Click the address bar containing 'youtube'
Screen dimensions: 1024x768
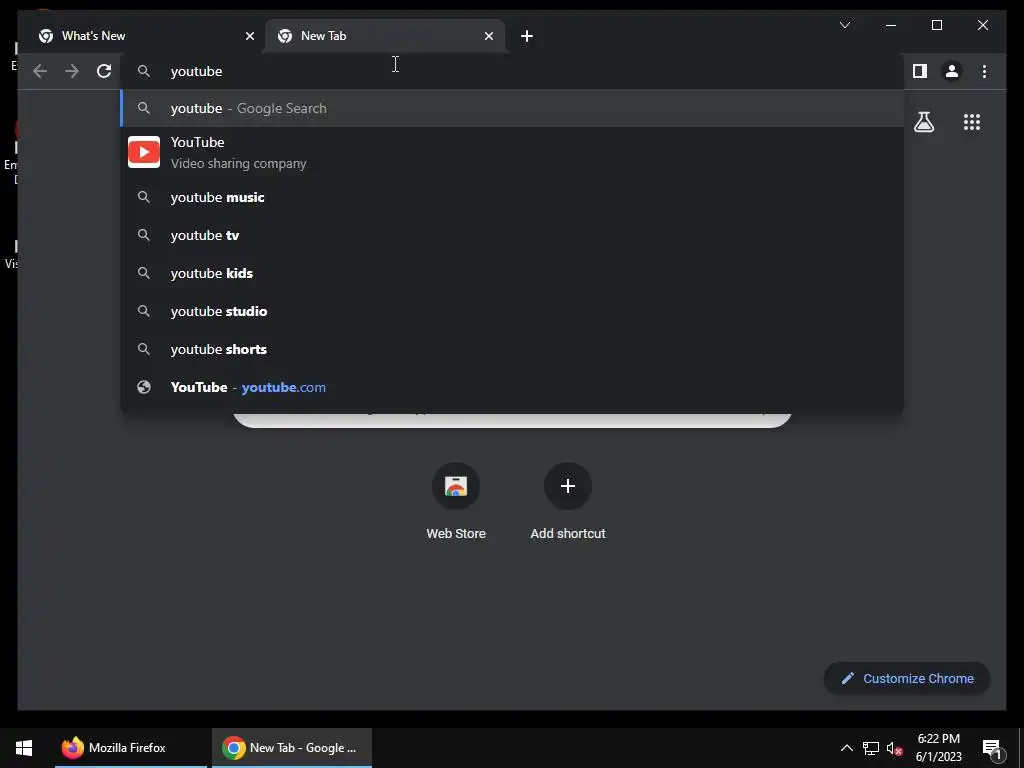(512, 71)
